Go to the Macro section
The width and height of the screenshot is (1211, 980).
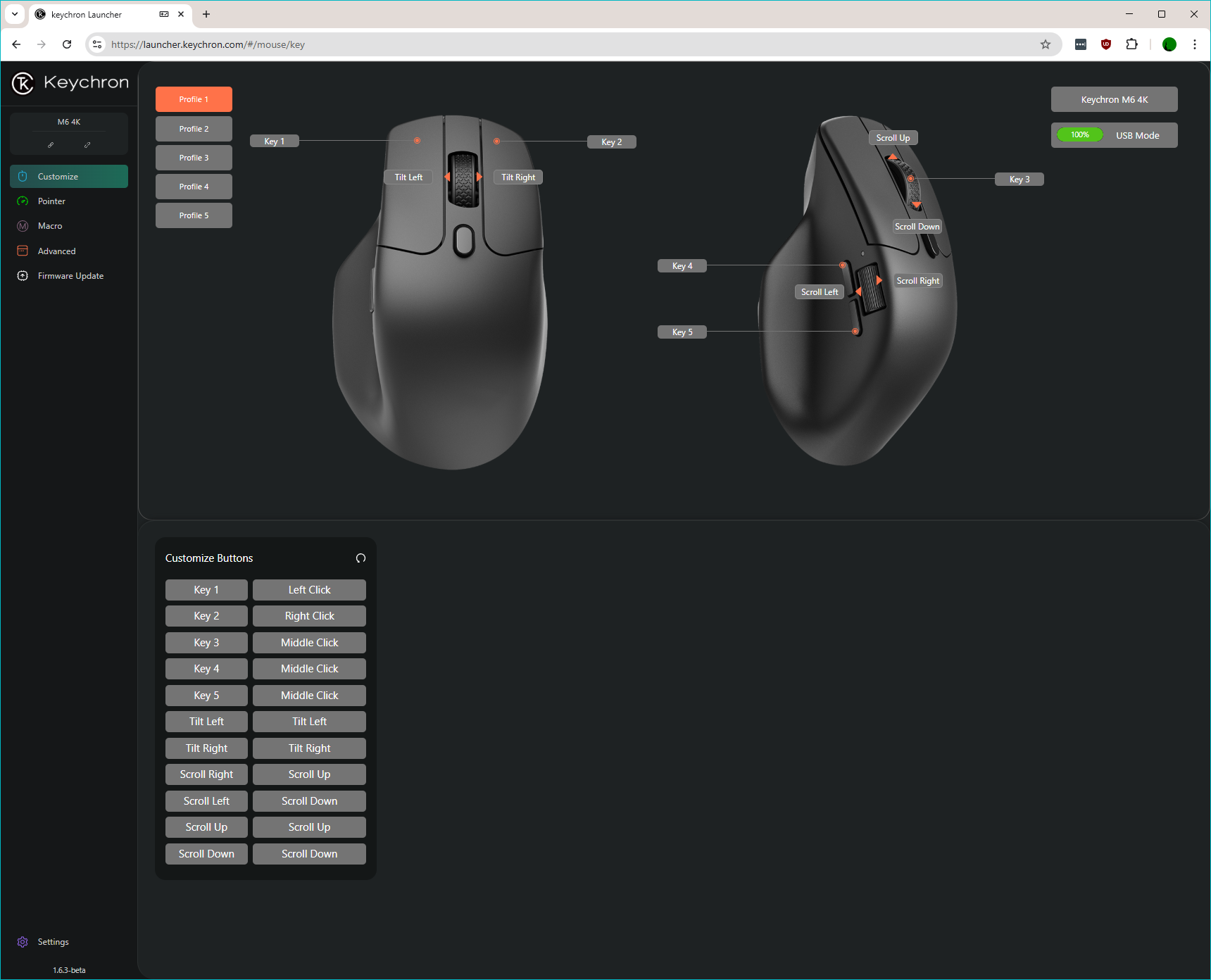tap(50, 226)
